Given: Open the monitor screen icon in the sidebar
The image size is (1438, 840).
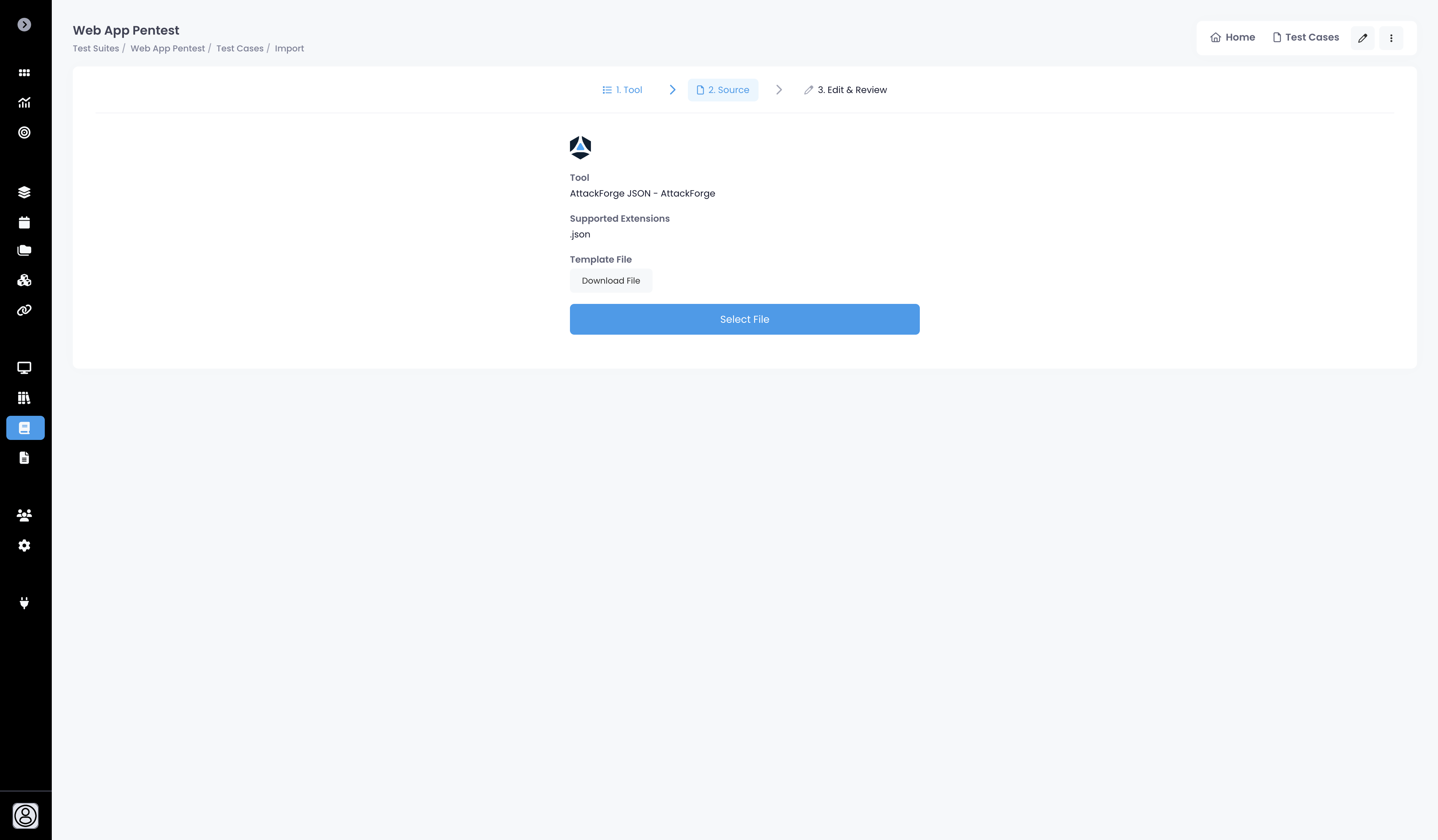Looking at the screenshot, I should tap(24, 368).
